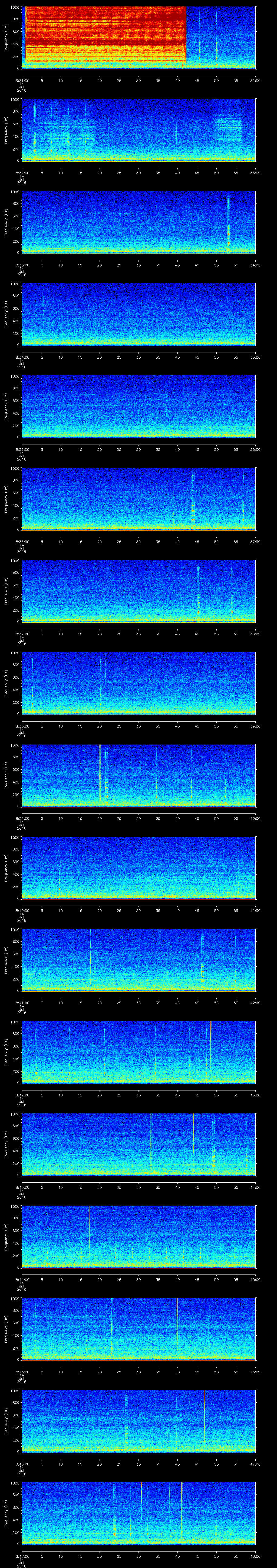Image resolution: width=277 pixels, height=1568 pixels.
Task: Click the 8:32:00 start time label
Action: [22, 173]
